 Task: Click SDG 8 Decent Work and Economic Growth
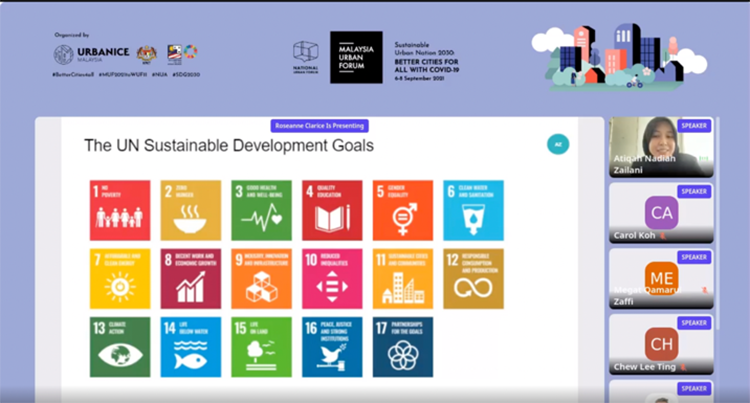click(x=191, y=279)
